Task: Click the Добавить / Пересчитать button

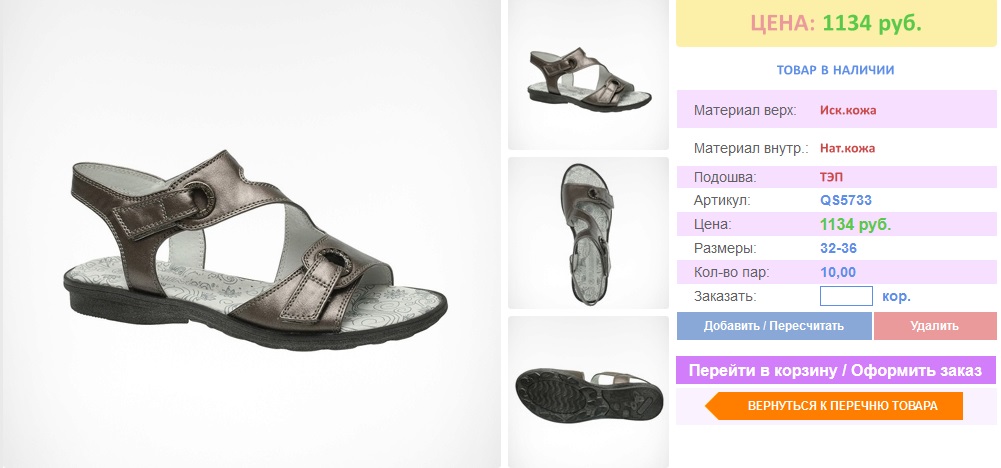Action: coord(774,326)
